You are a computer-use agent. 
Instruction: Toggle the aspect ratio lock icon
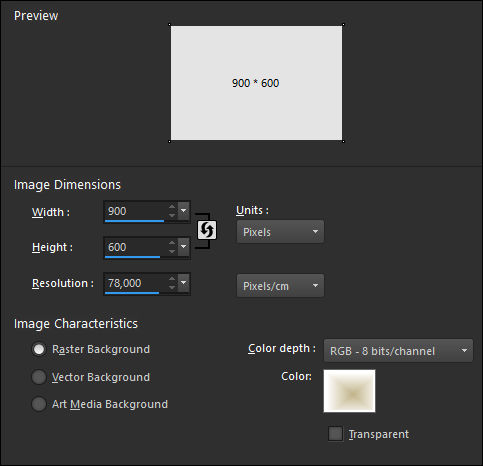click(207, 230)
